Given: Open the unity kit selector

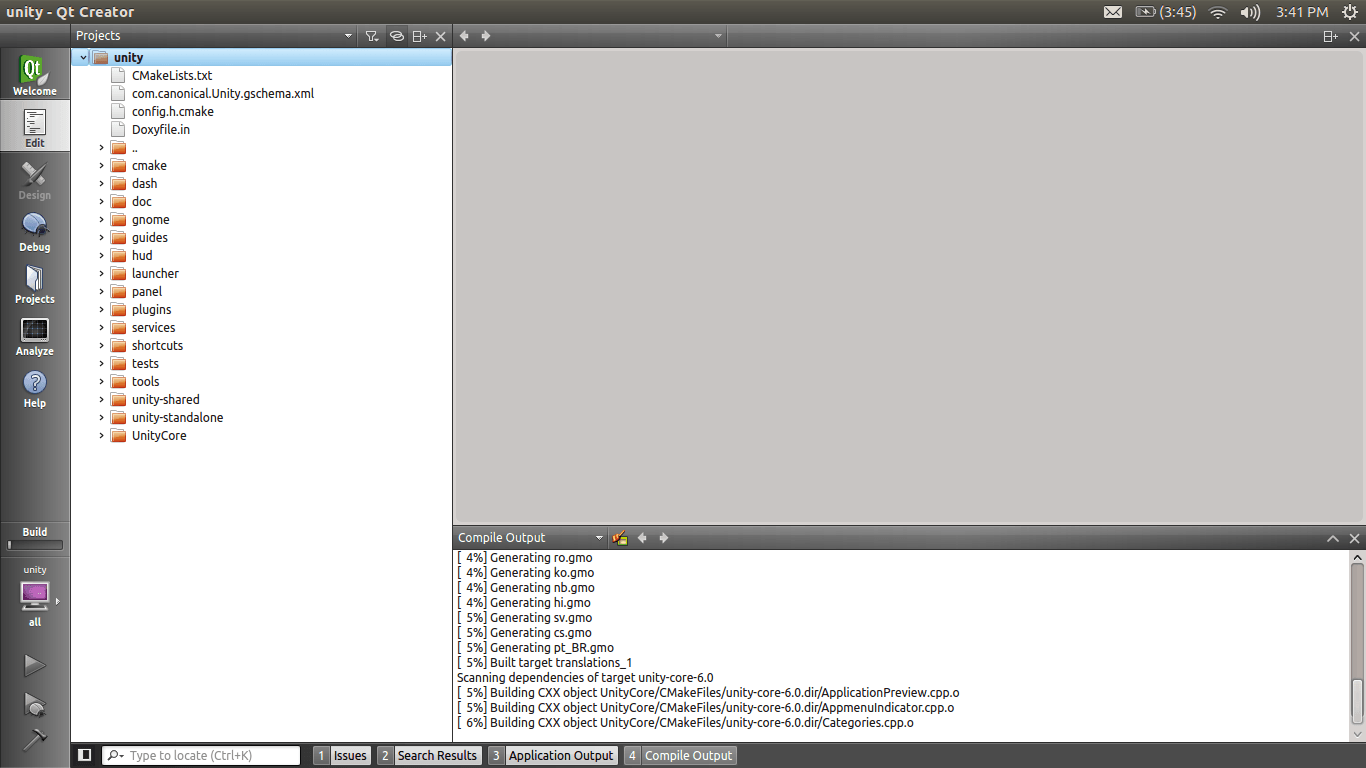Looking at the screenshot, I should (x=35, y=596).
